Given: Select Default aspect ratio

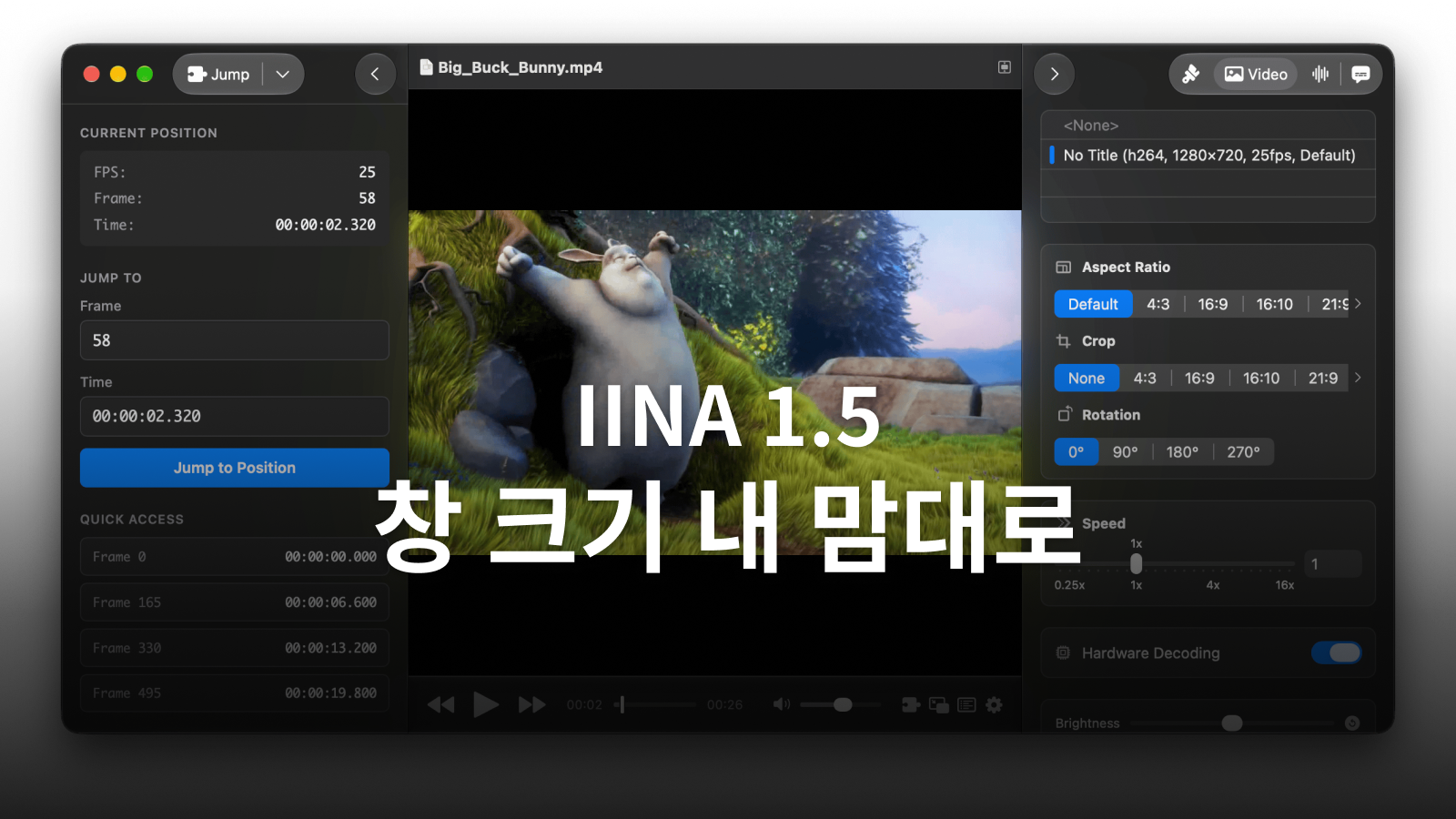Looking at the screenshot, I should click(x=1093, y=304).
